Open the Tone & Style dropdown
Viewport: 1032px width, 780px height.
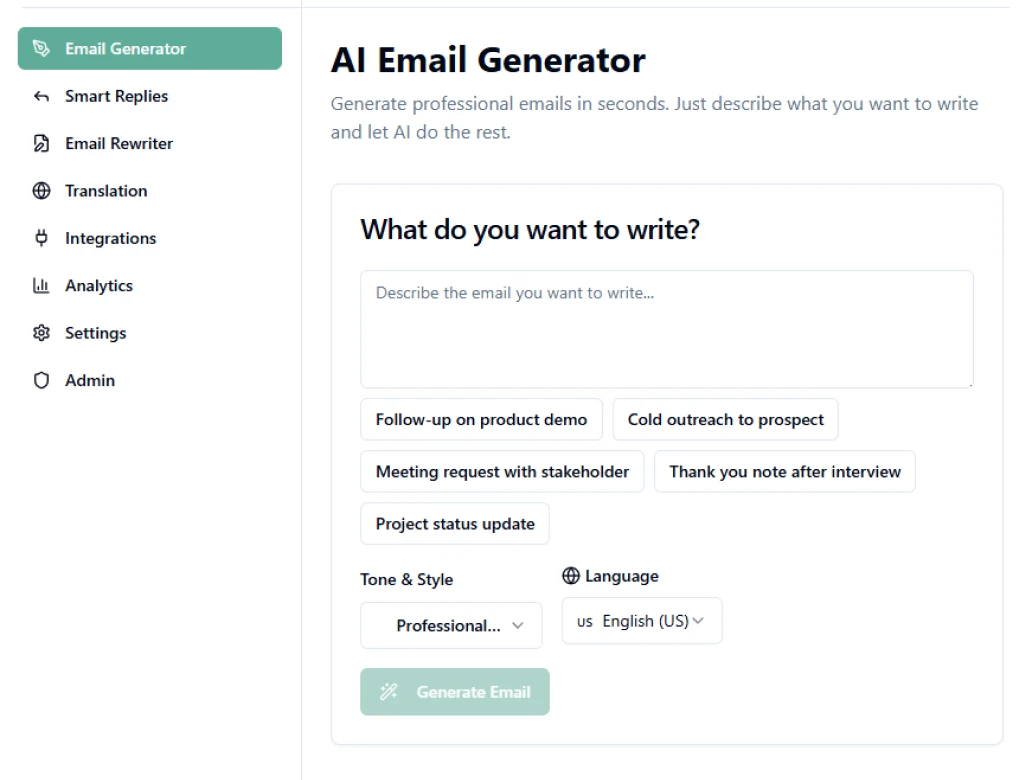450,625
